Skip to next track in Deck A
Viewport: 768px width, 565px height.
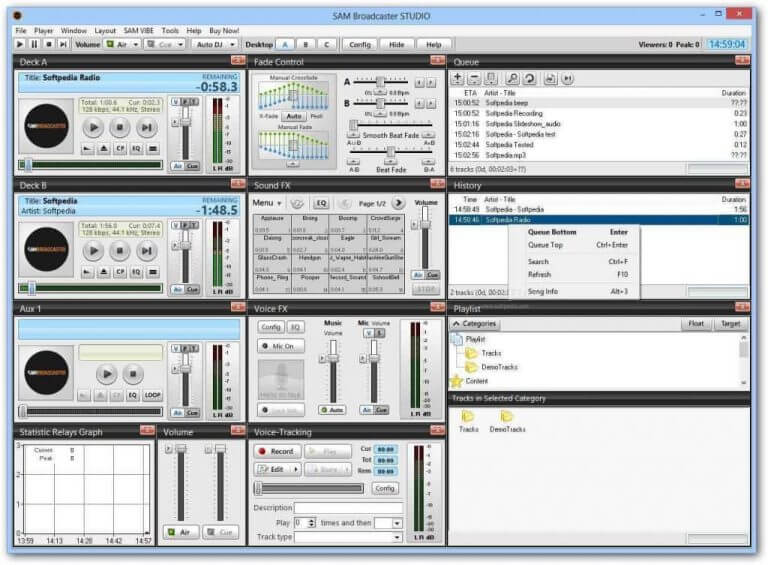click(146, 128)
